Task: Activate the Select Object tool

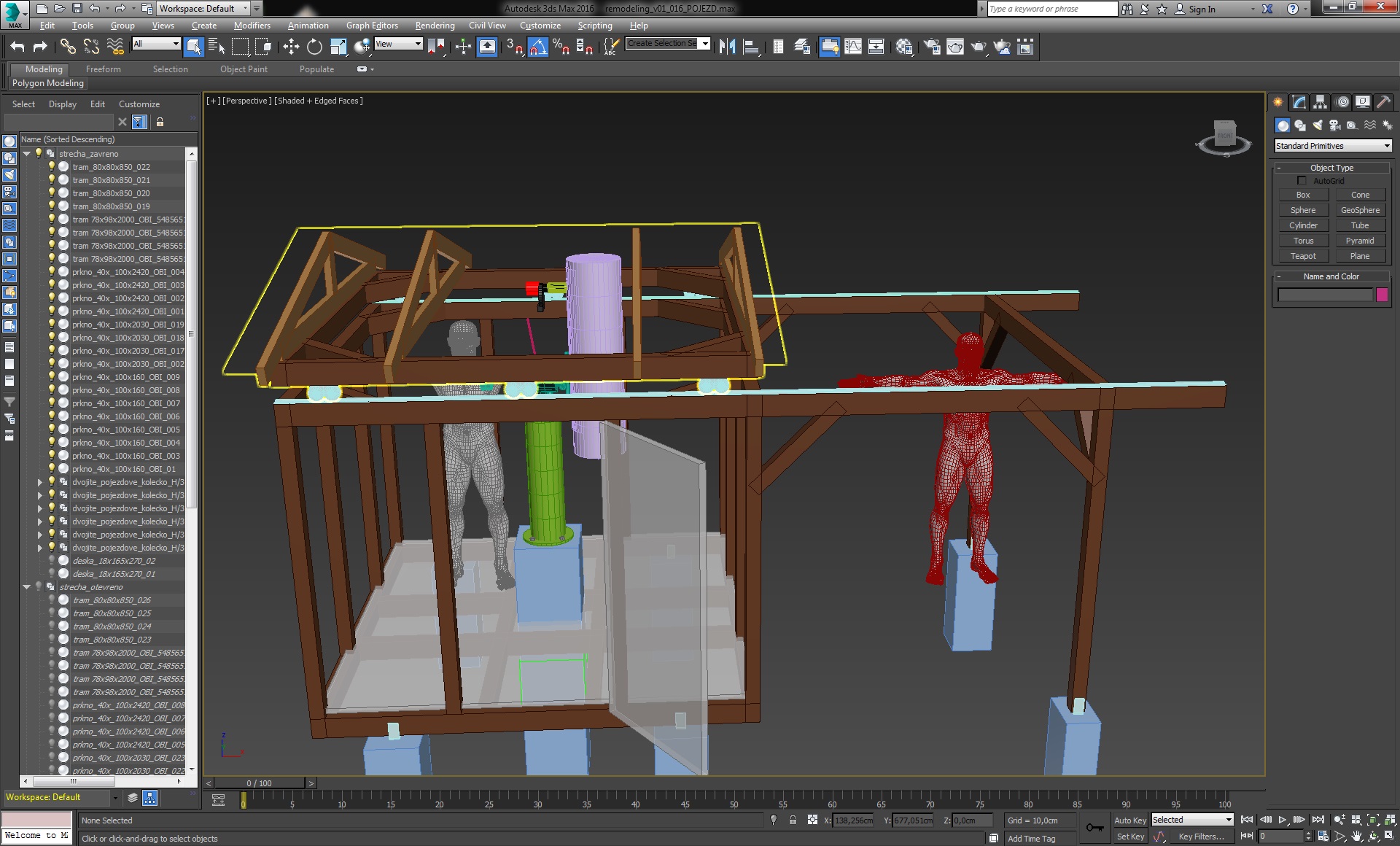Action: (x=193, y=47)
